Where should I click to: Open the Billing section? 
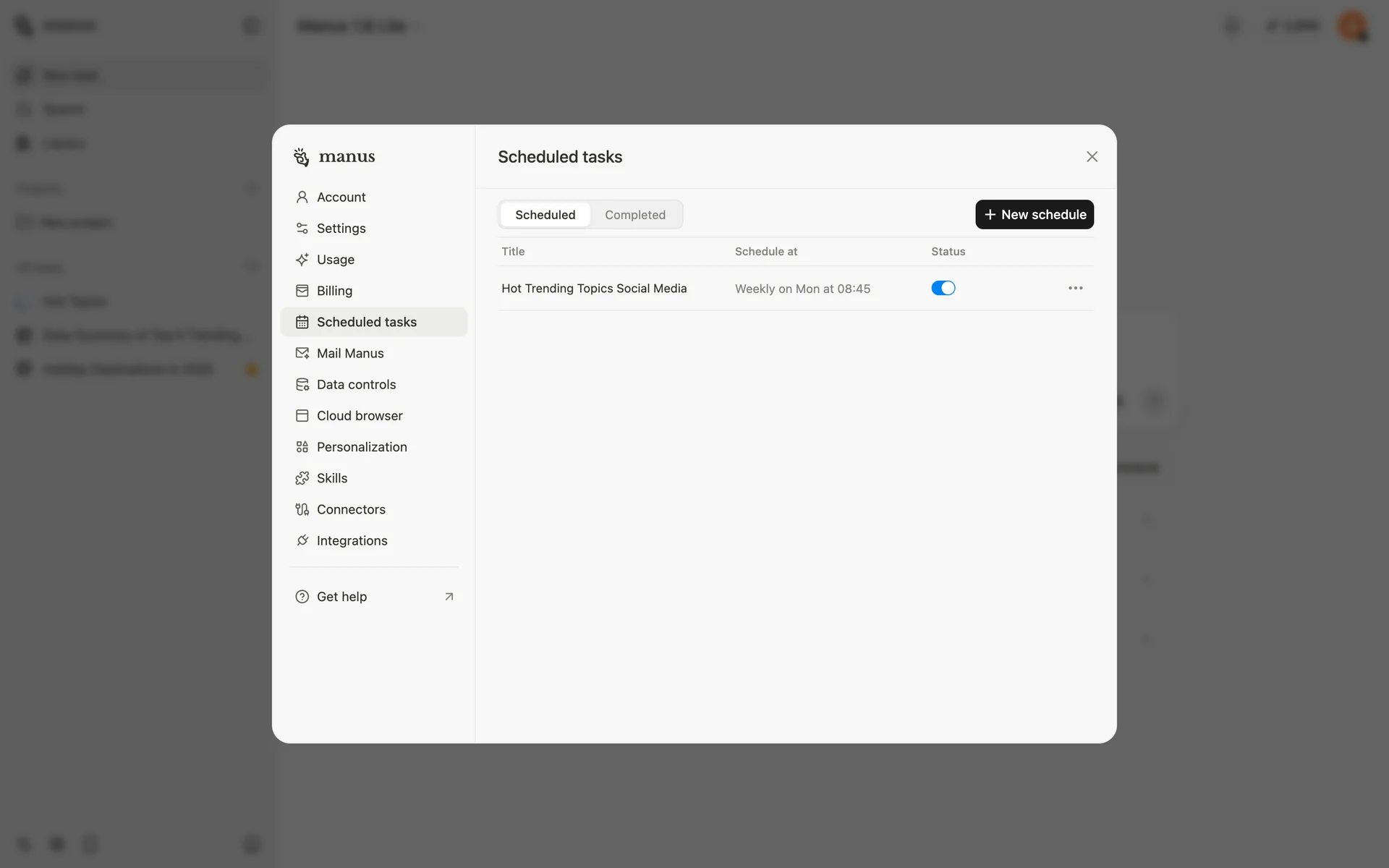(x=373, y=291)
